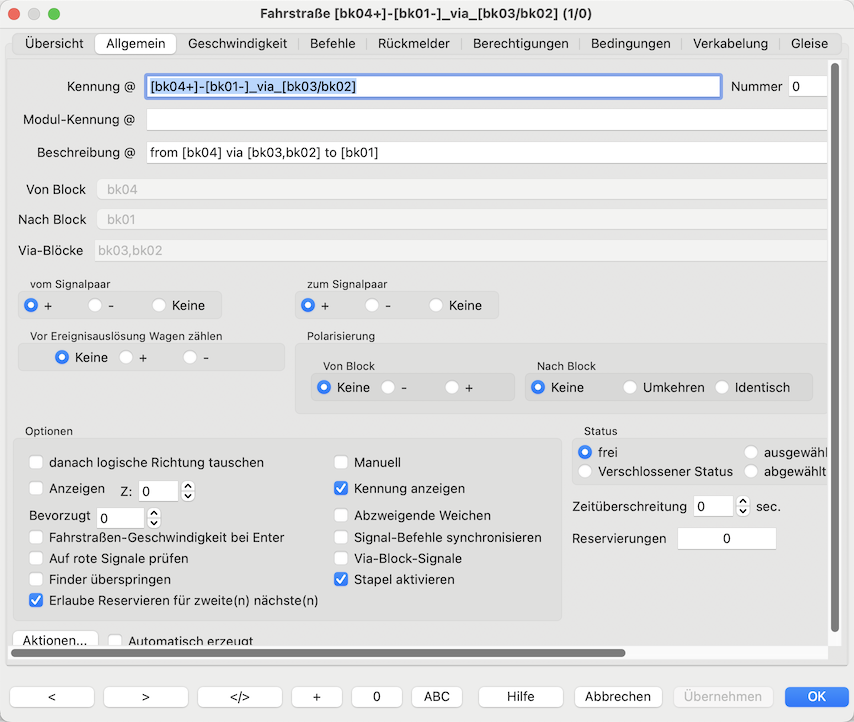Click the horizontal scrollbar at bottom
854x722 pixels.
317,653
